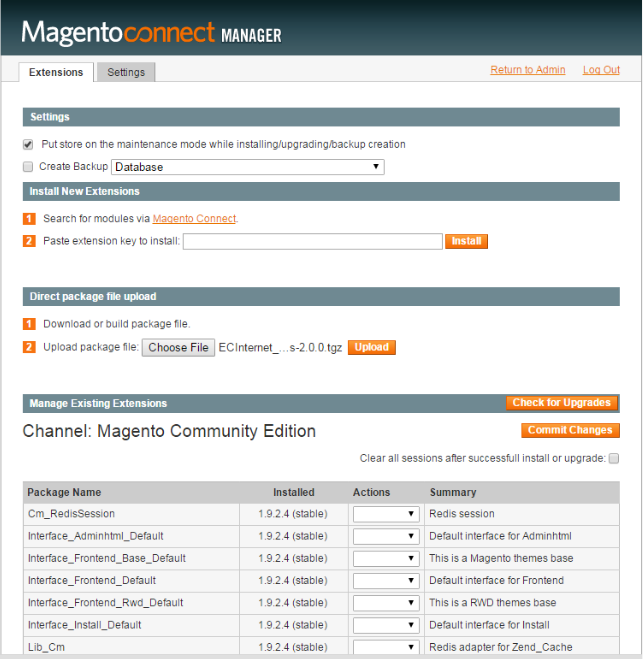Open the Magento Connect link
Viewport: 643px width, 659px height.
tap(194, 219)
